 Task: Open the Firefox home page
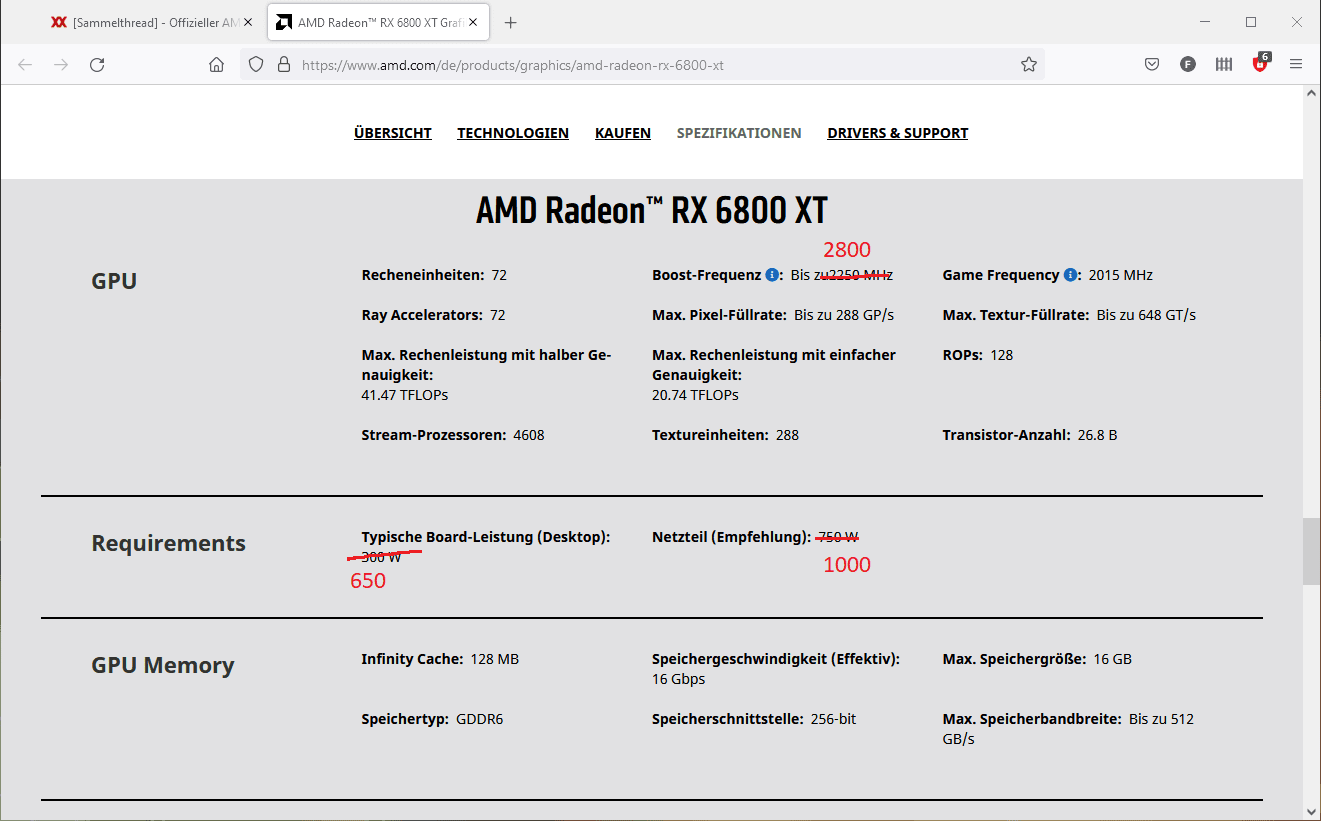pyautogui.click(x=216, y=64)
